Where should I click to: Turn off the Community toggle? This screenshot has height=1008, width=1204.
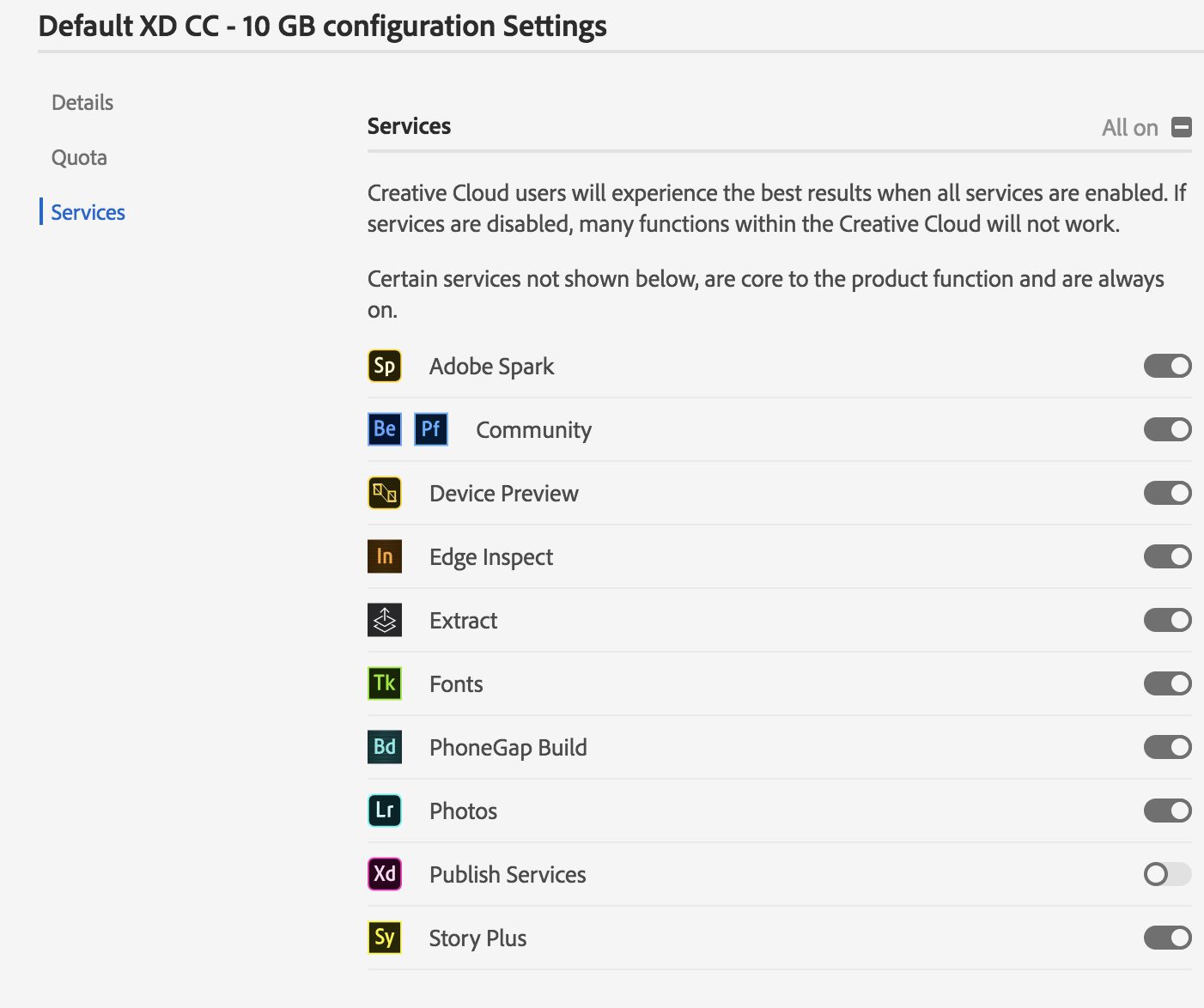pyautogui.click(x=1167, y=429)
